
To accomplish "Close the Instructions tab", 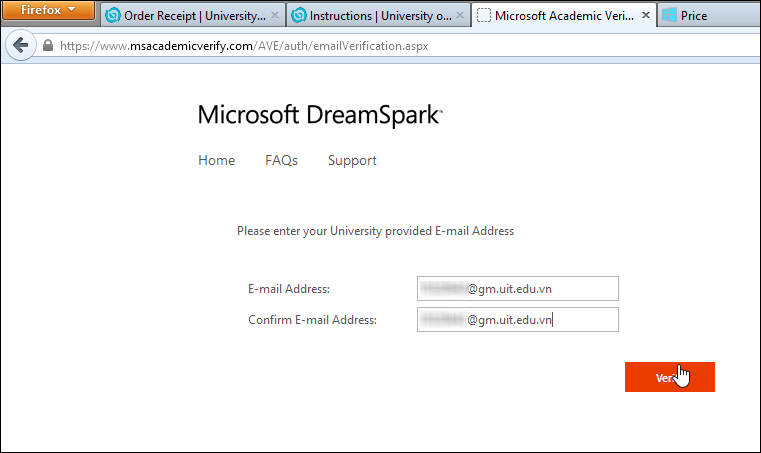I will point(459,16).
